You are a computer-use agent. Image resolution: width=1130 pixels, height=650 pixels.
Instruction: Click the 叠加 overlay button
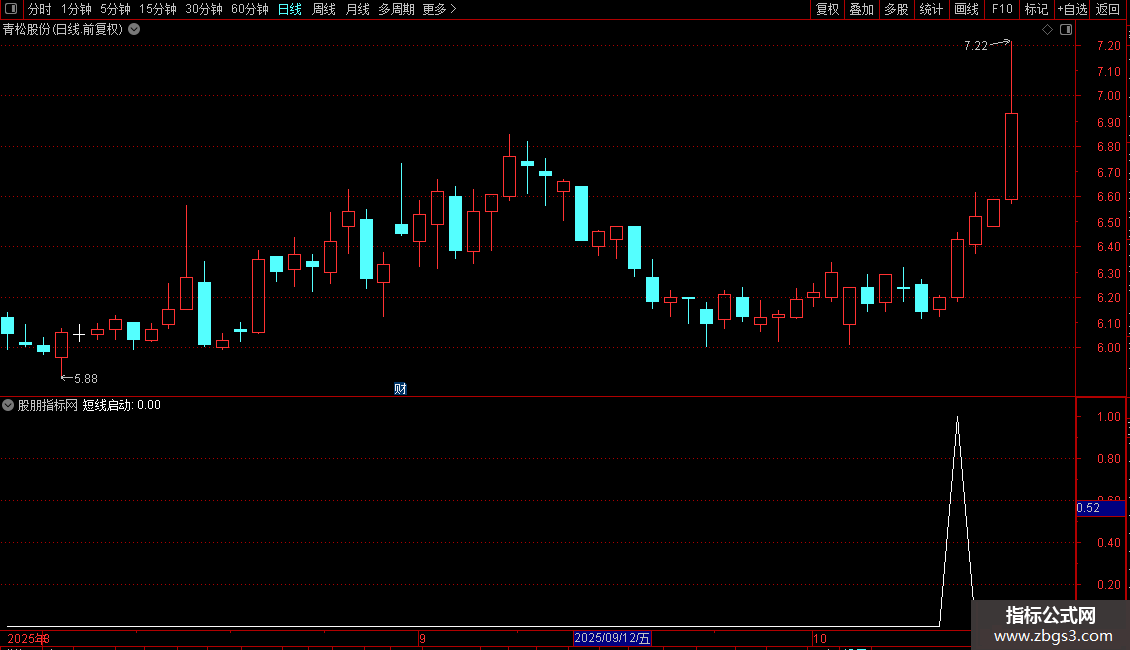(861, 9)
